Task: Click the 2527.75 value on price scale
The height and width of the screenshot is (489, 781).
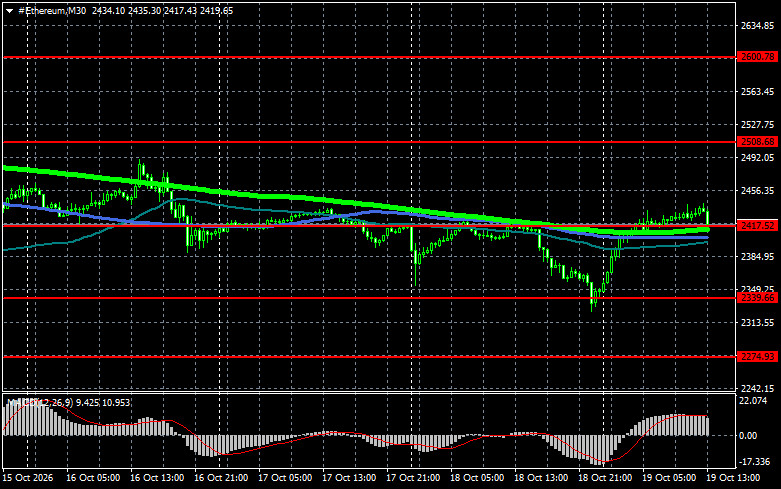Action: 757,124
